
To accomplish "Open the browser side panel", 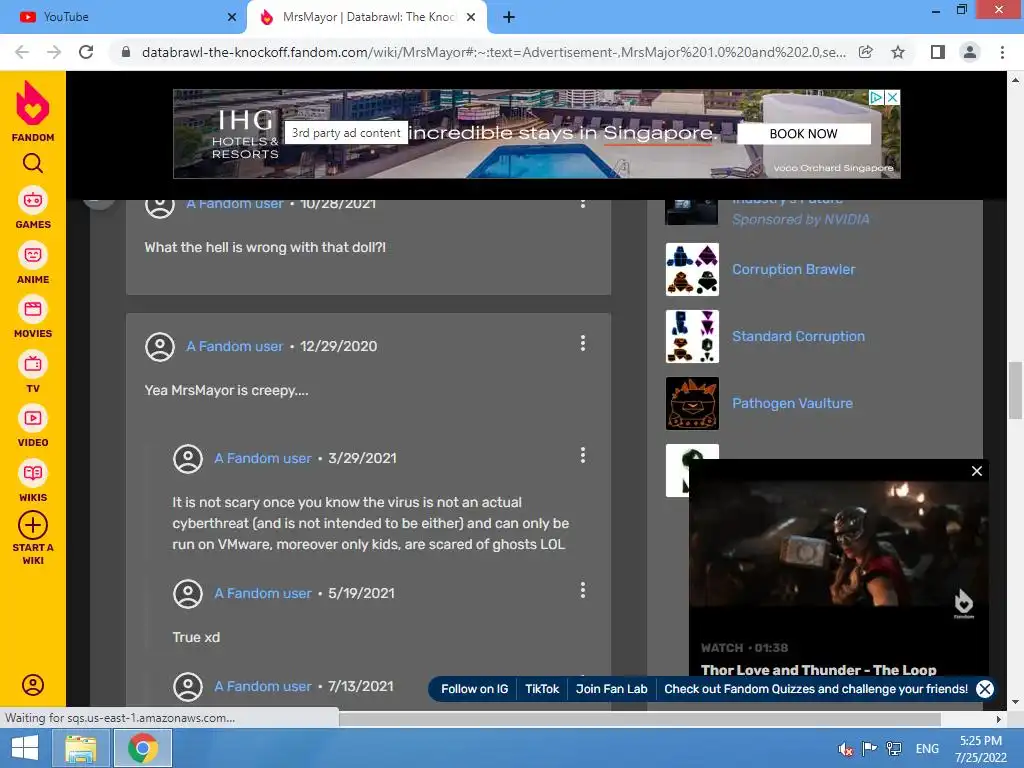I will point(938,52).
